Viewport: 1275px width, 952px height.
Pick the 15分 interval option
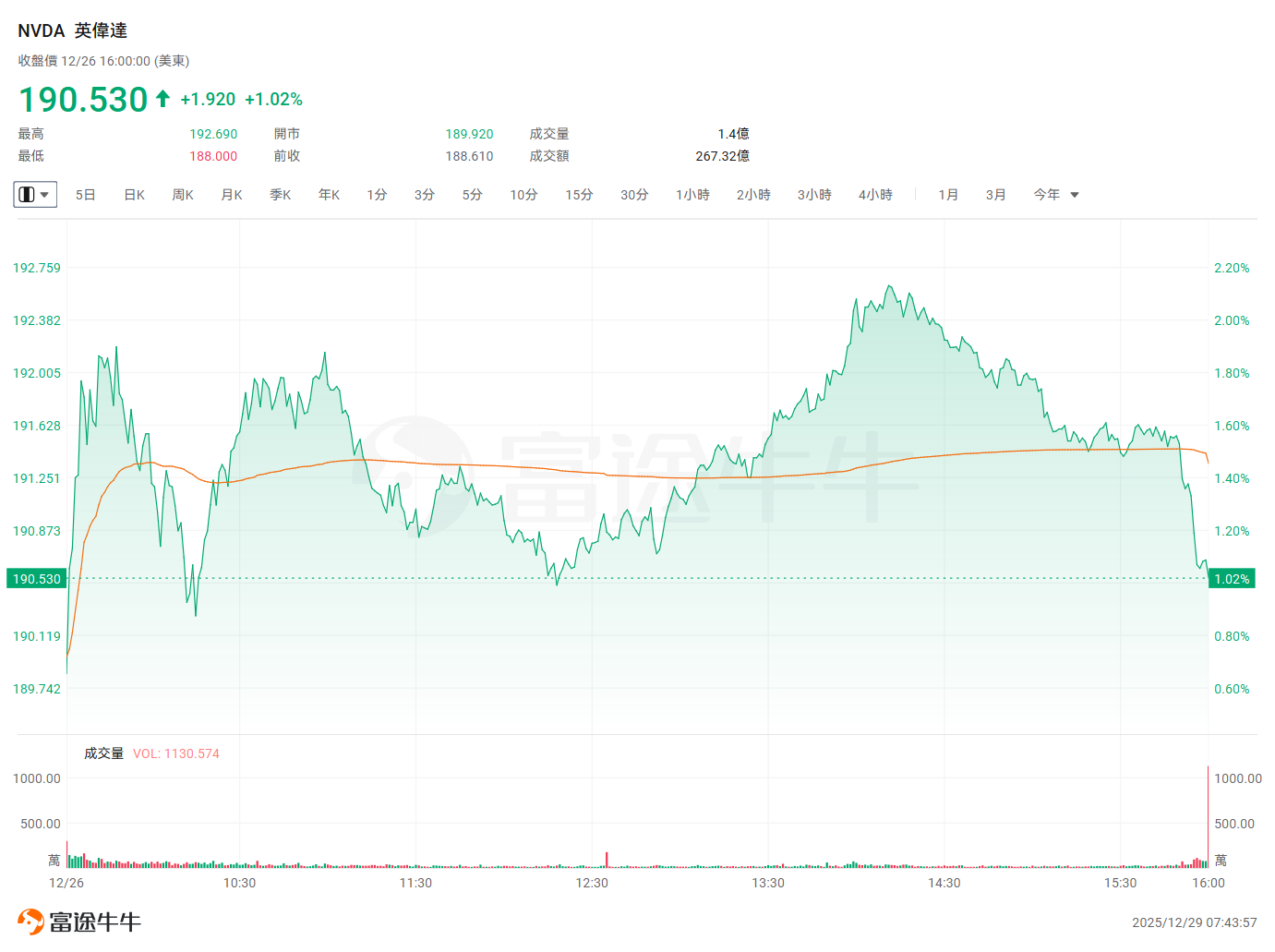coord(579,195)
